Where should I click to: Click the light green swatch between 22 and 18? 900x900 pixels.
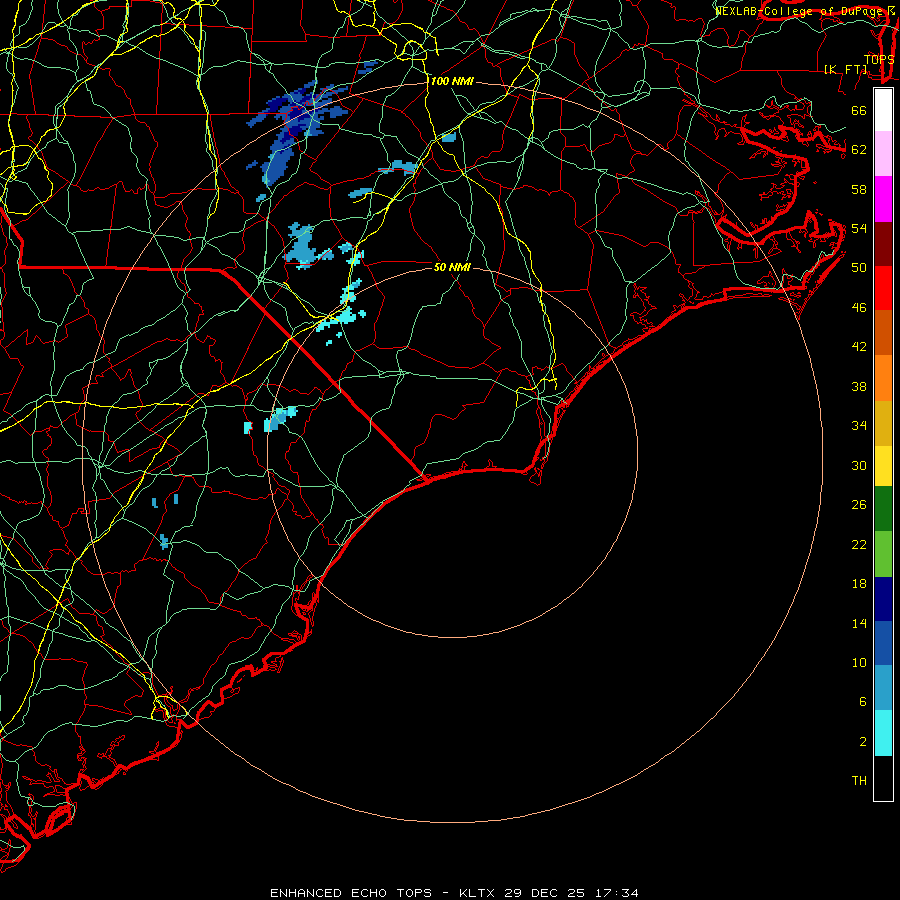(883, 554)
